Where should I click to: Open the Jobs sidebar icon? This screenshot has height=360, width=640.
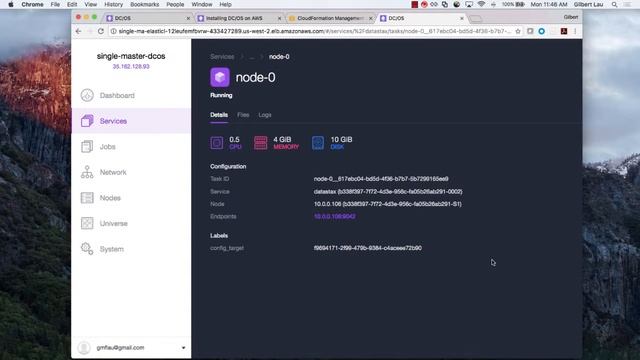(x=87, y=147)
